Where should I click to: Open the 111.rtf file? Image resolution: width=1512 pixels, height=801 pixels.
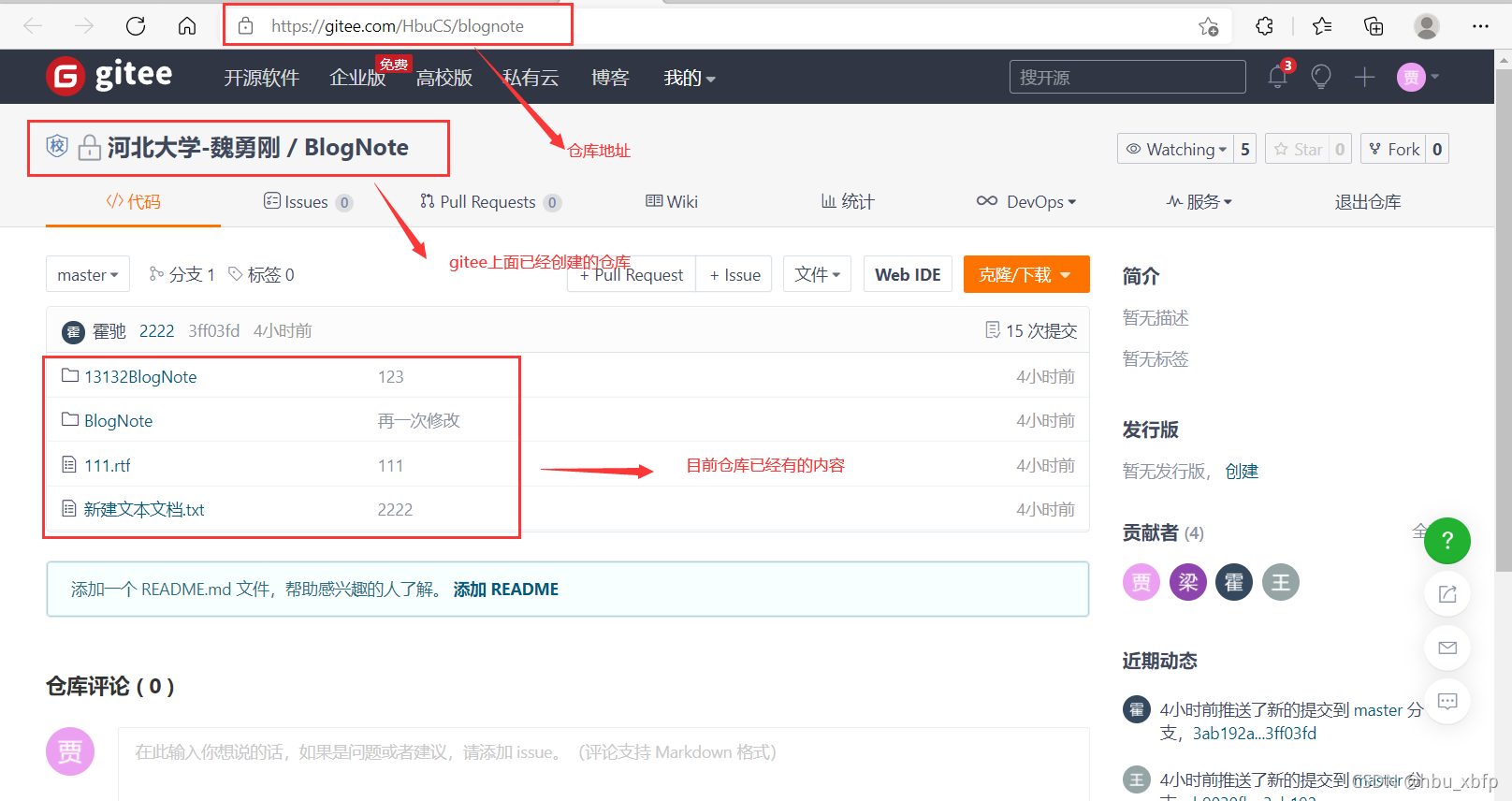click(x=108, y=465)
